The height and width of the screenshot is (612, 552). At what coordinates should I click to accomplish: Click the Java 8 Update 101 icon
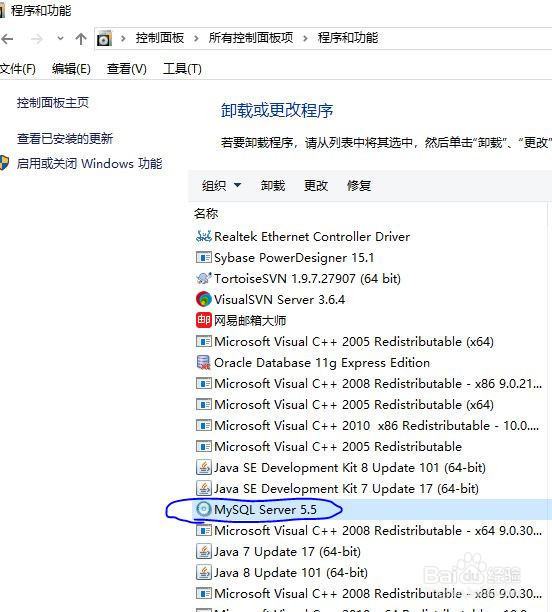coord(203,573)
